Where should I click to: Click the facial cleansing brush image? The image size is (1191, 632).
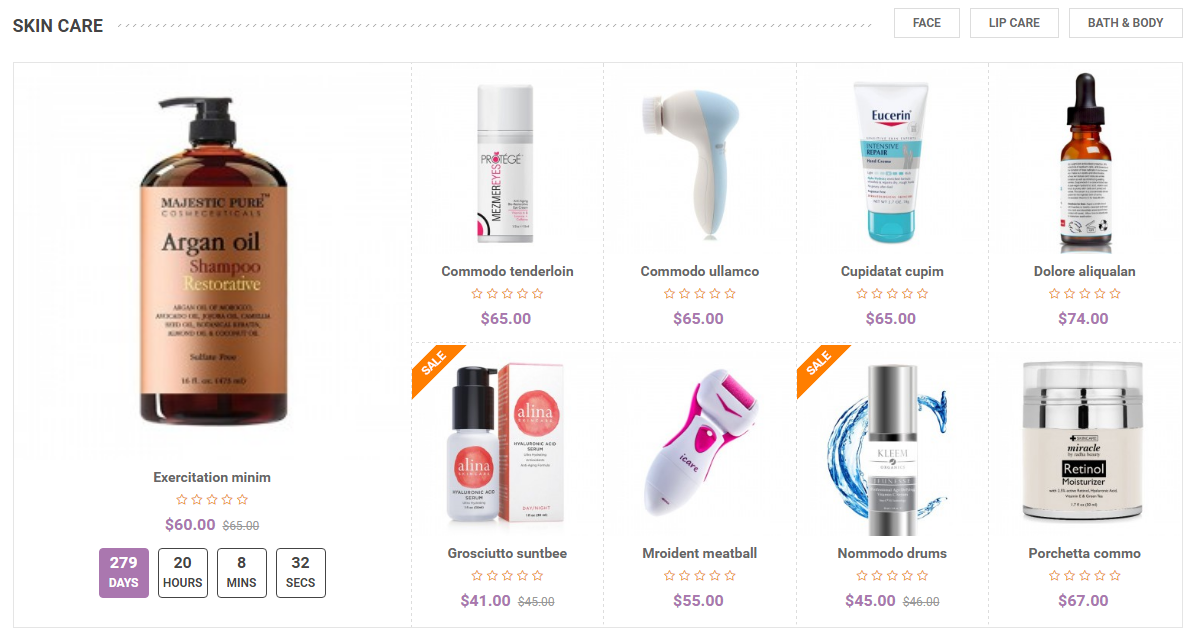[692, 162]
